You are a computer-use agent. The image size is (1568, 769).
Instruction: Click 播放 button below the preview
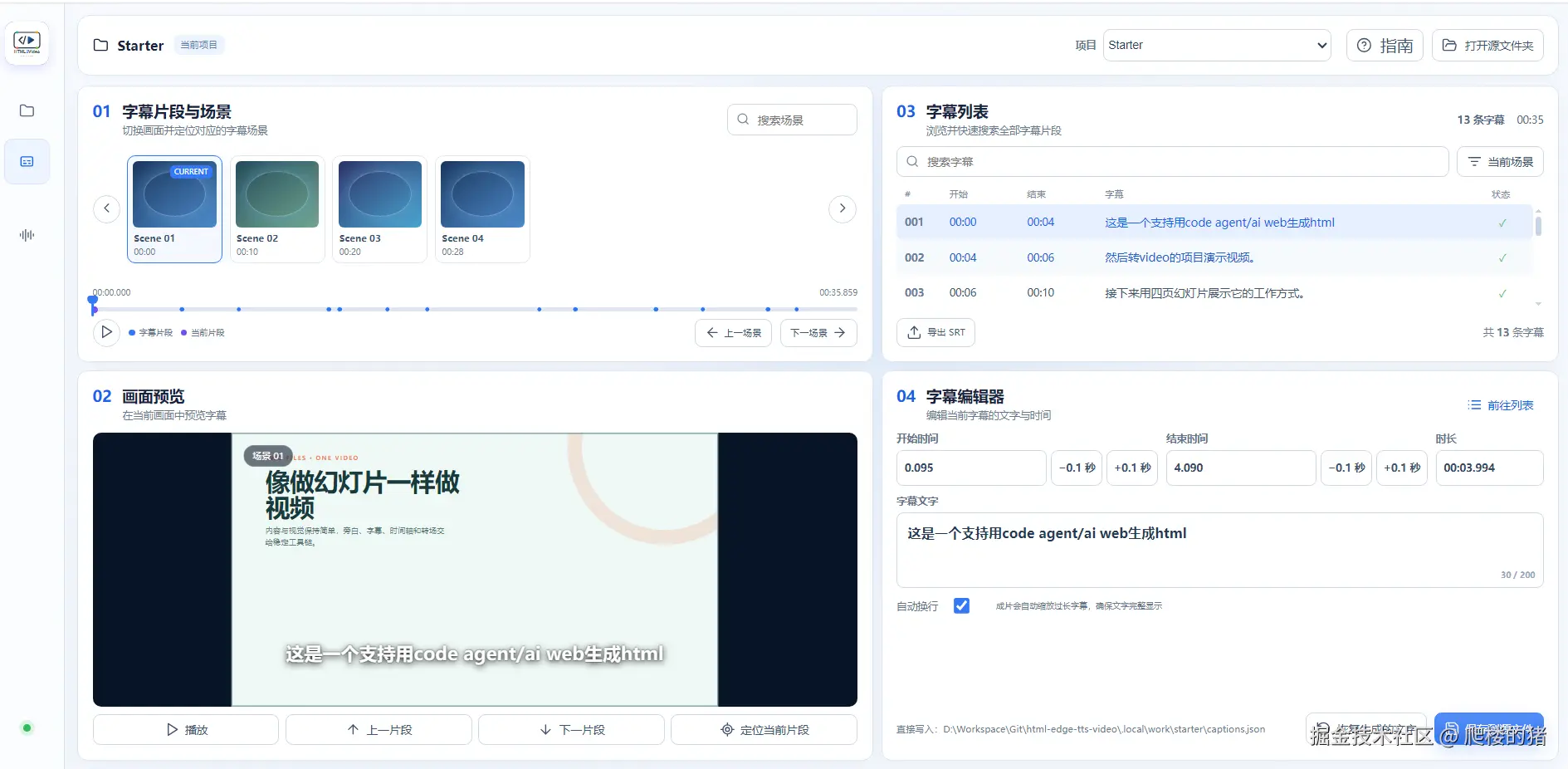pyautogui.click(x=186, y=730)
